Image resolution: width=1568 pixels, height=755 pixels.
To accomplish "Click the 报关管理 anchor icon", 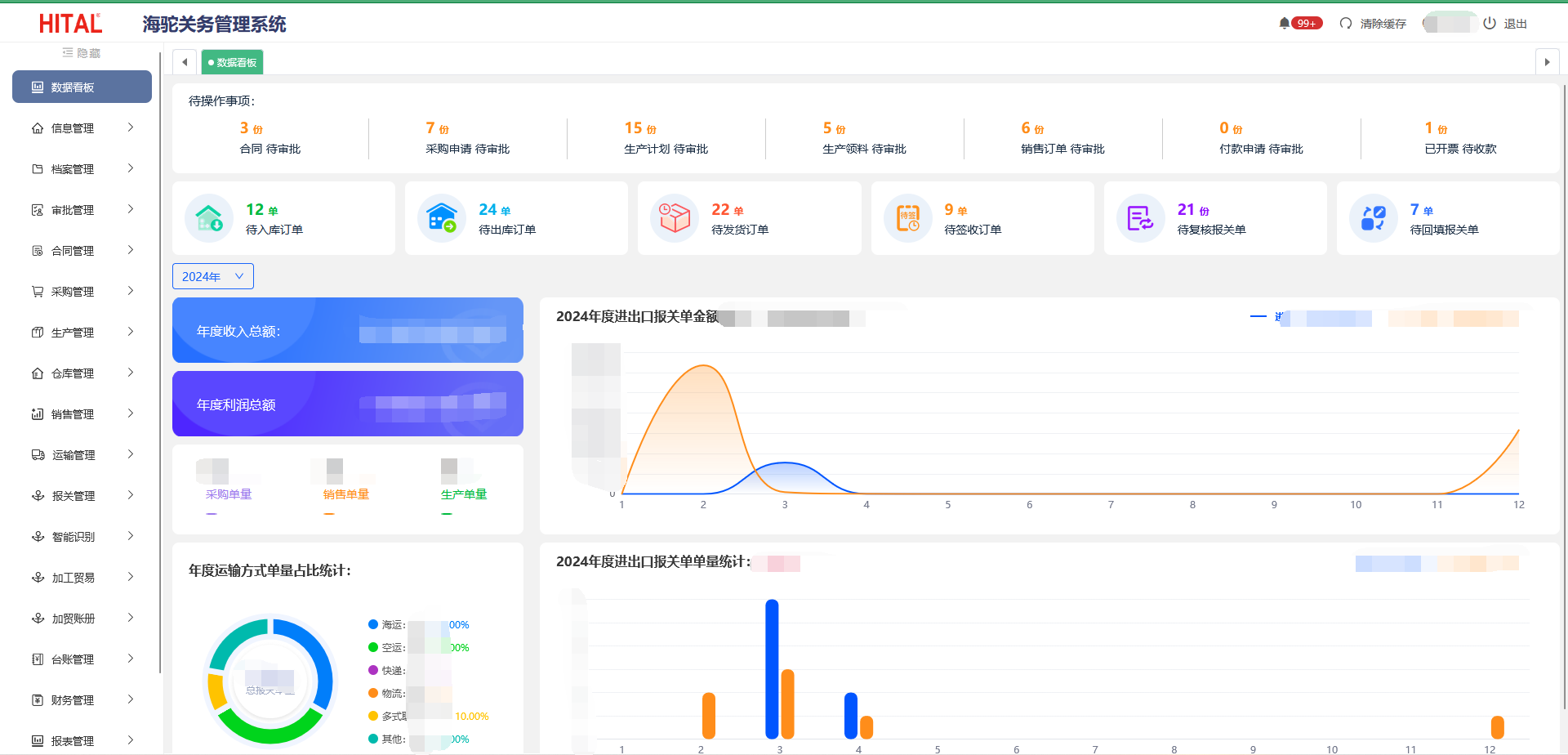I will click(x=38, y=495).
